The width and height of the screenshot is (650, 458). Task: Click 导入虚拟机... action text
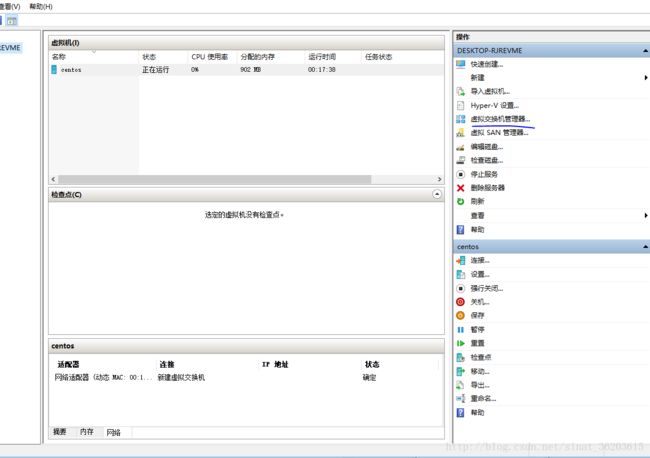(x=490, y=91)
